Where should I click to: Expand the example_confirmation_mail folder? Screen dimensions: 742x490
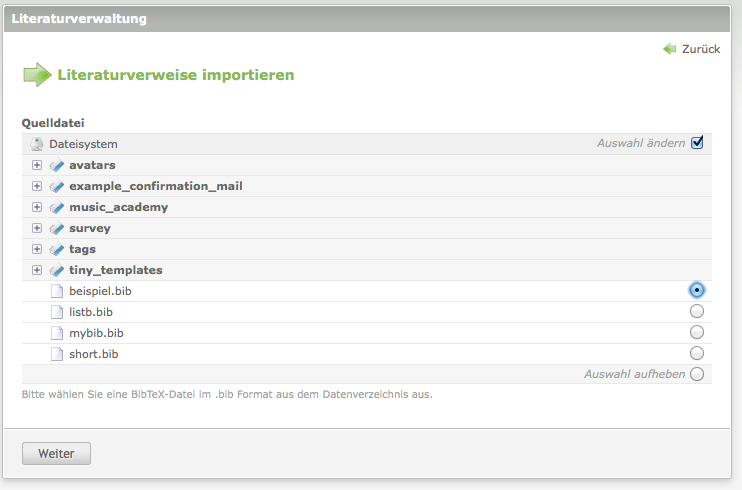coord(37,186)
